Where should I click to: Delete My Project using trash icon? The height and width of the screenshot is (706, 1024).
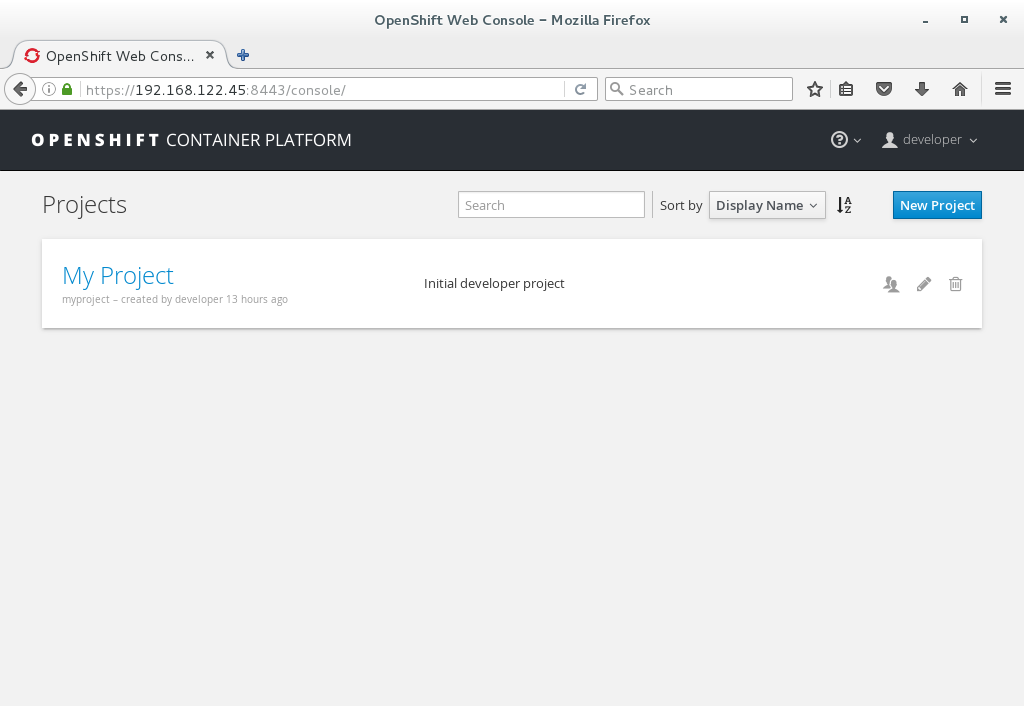tap(955, 284)
